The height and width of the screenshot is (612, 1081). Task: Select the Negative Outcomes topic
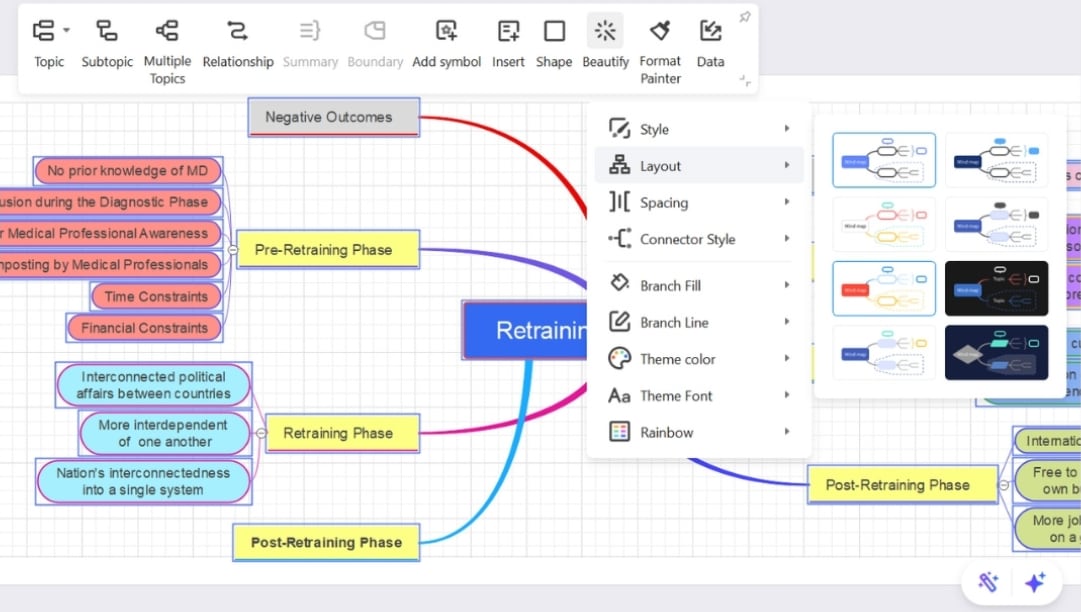point(334,117)
